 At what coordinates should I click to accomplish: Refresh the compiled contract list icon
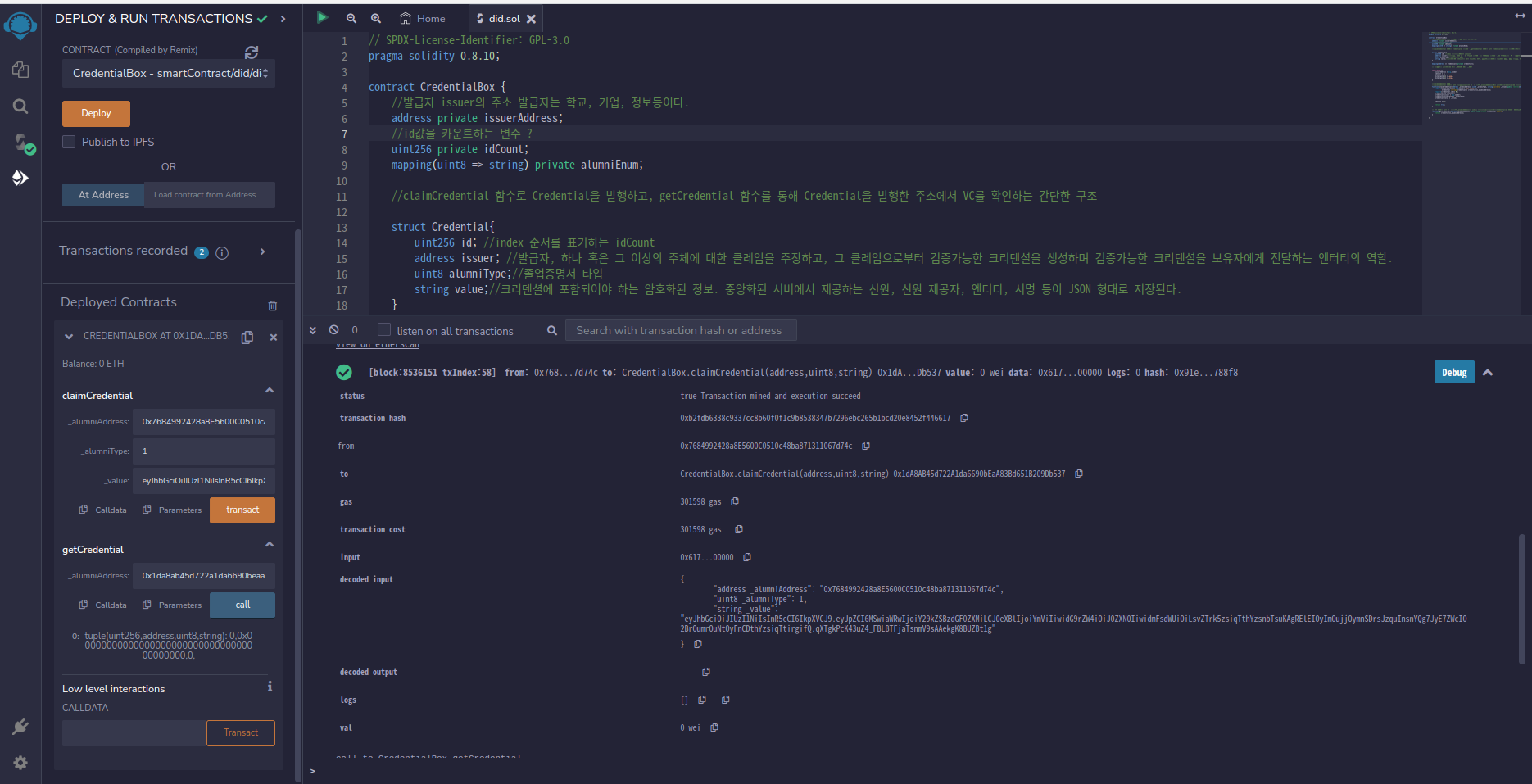tap(252, 52)
